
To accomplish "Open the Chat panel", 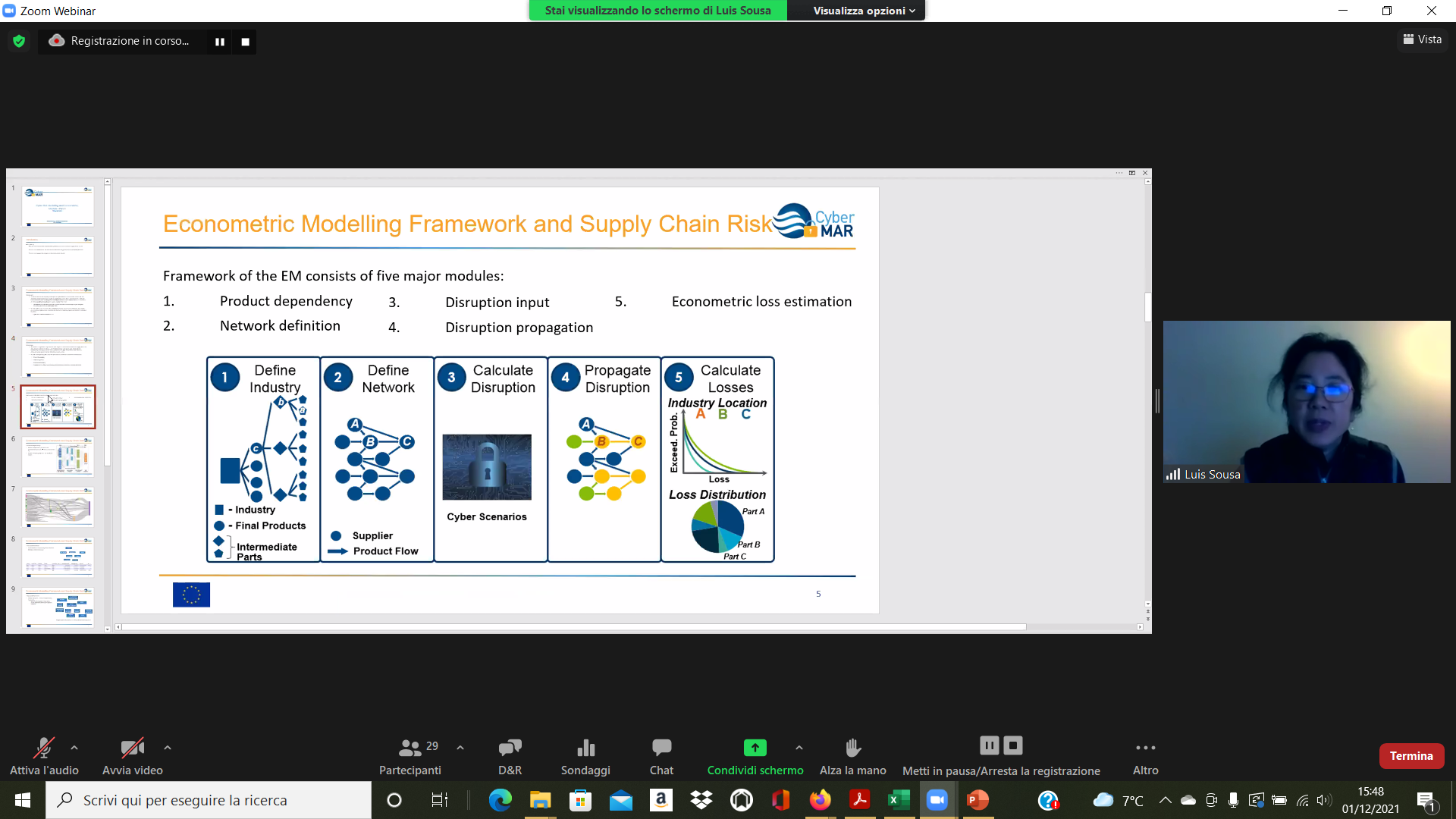I will pos(661,748).
